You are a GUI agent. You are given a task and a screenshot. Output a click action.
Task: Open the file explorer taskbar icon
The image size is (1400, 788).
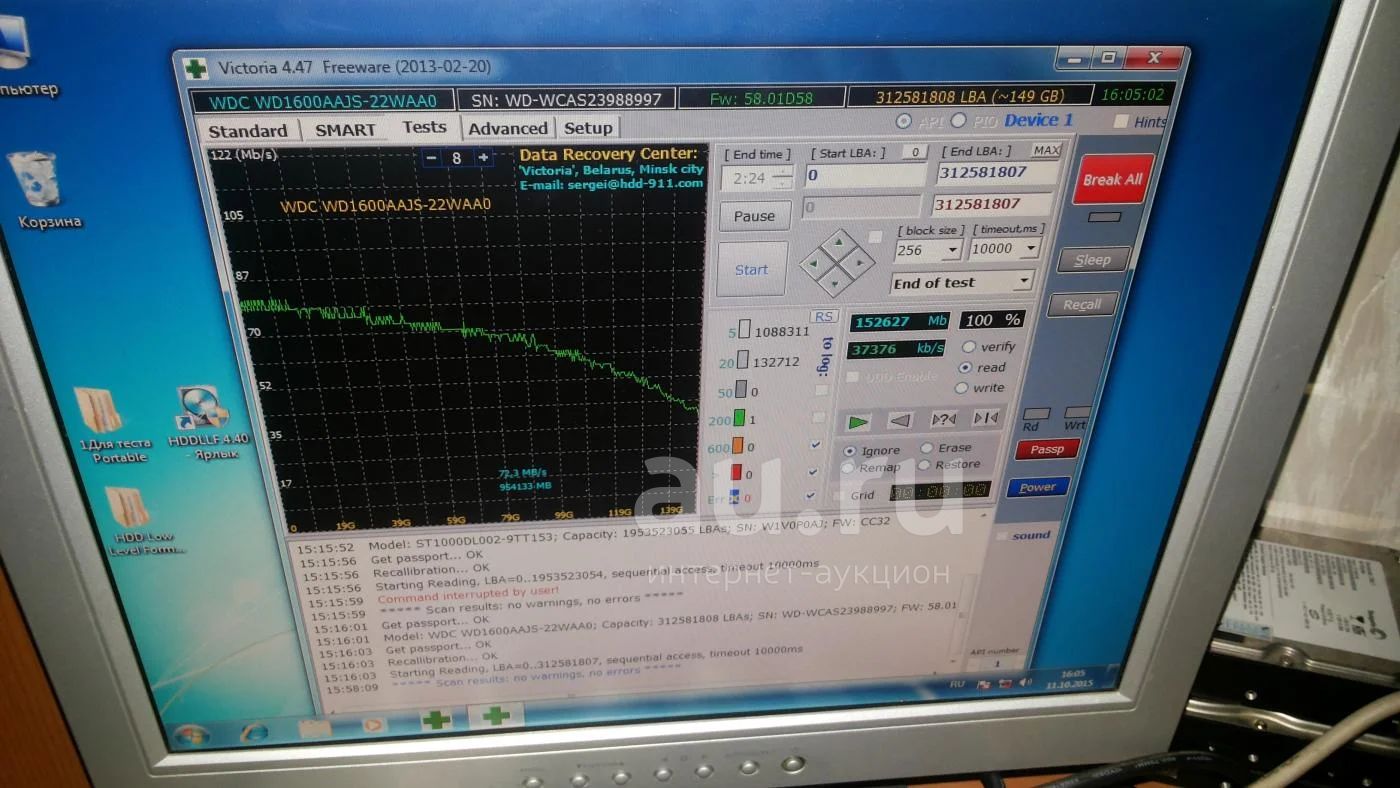tap(315, 728)
